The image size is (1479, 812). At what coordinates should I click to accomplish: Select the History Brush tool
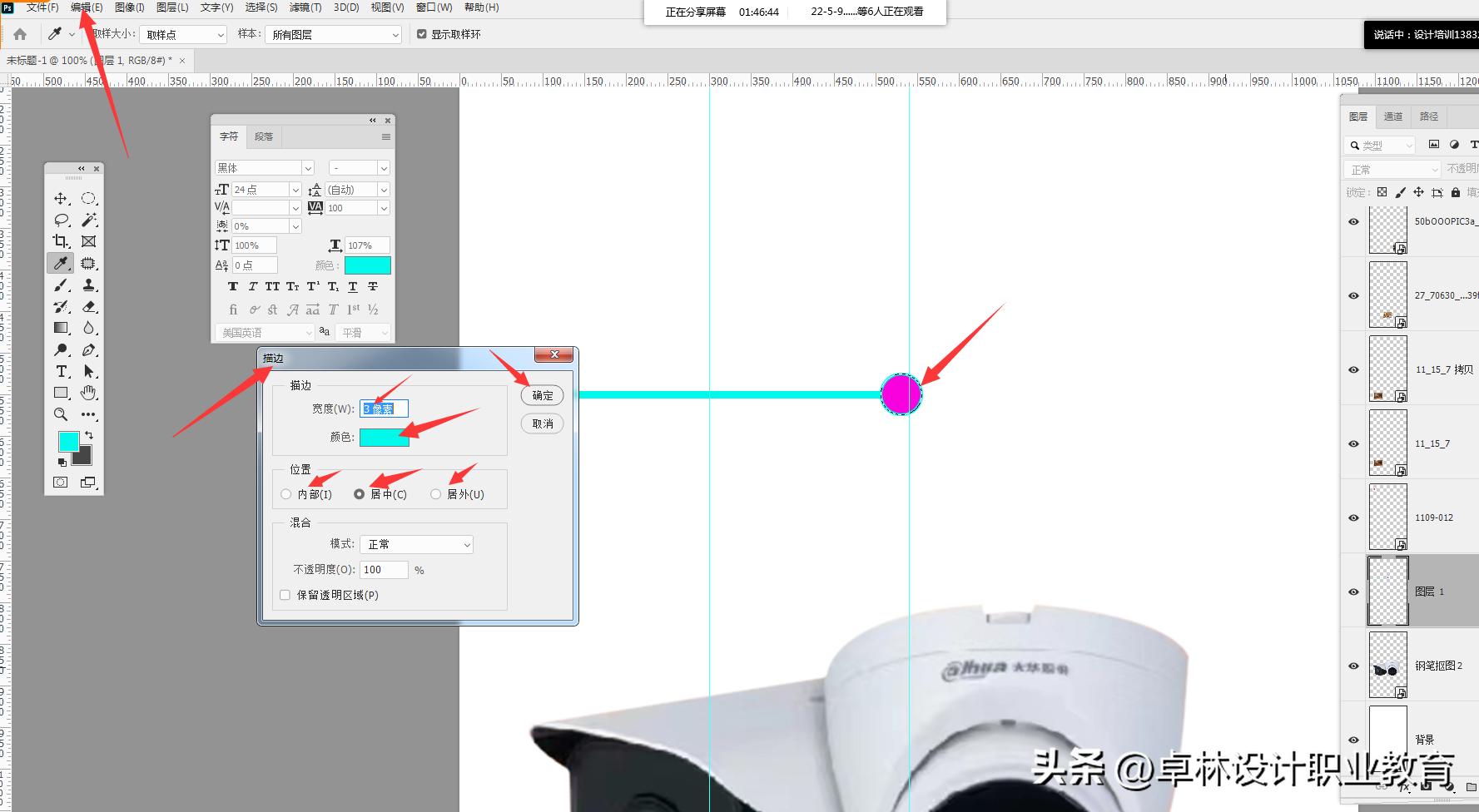[x=61, y=307]
